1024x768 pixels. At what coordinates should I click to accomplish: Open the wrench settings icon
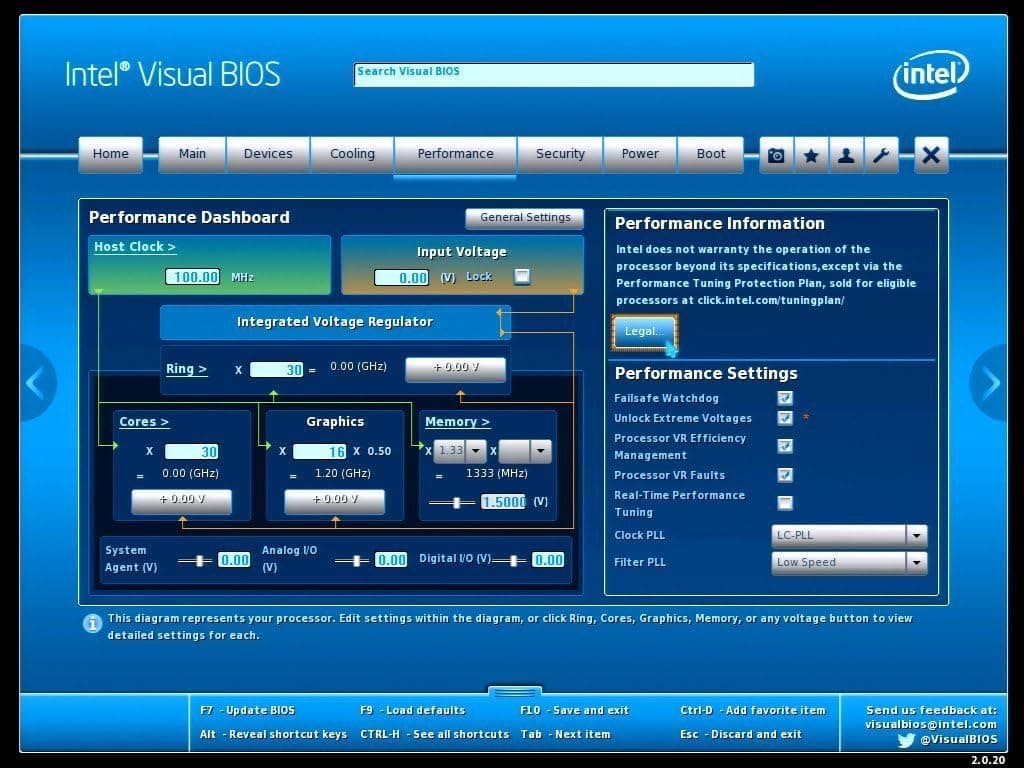[x=882, y=155]
